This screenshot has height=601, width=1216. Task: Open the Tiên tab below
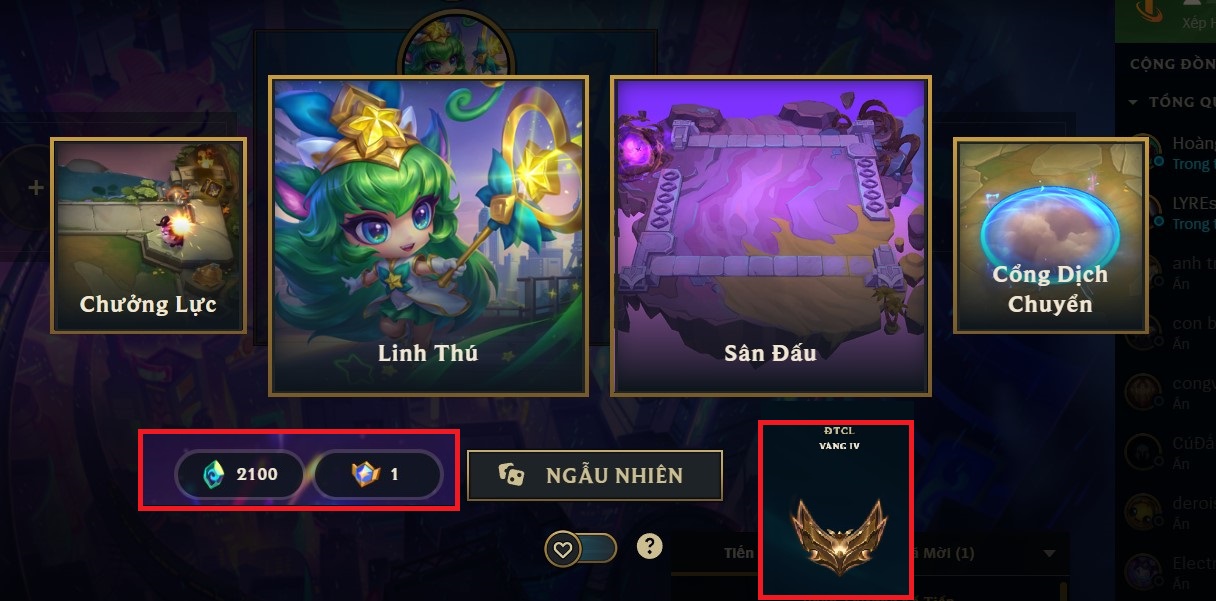point(740,553)
